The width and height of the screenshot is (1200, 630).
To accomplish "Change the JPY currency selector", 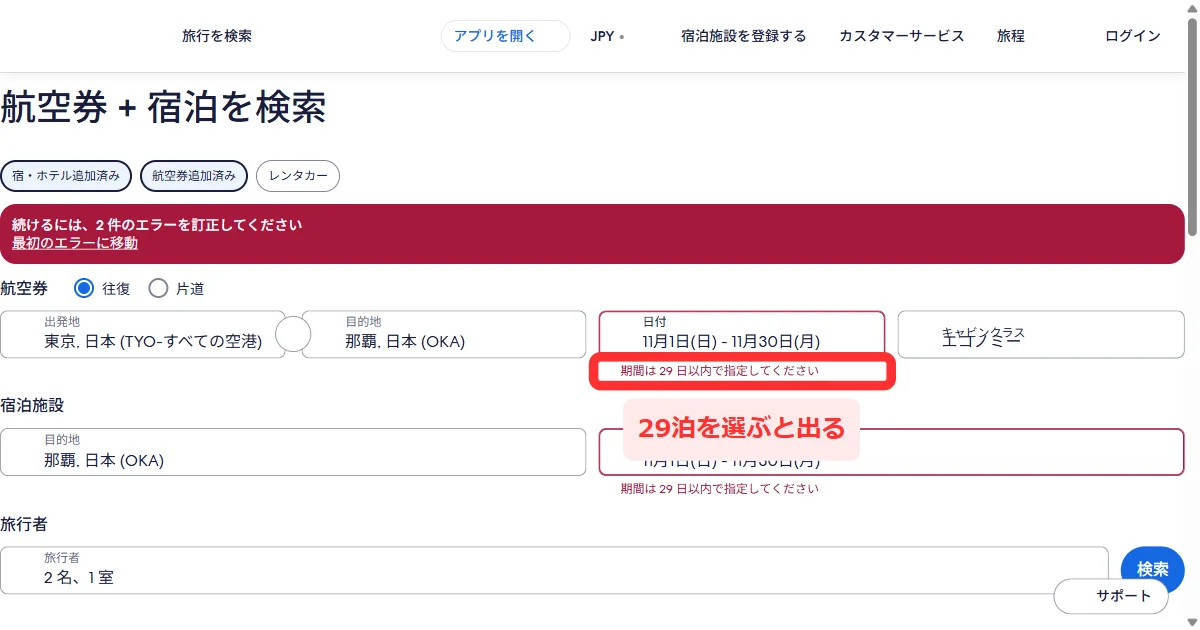I will 607,36.
